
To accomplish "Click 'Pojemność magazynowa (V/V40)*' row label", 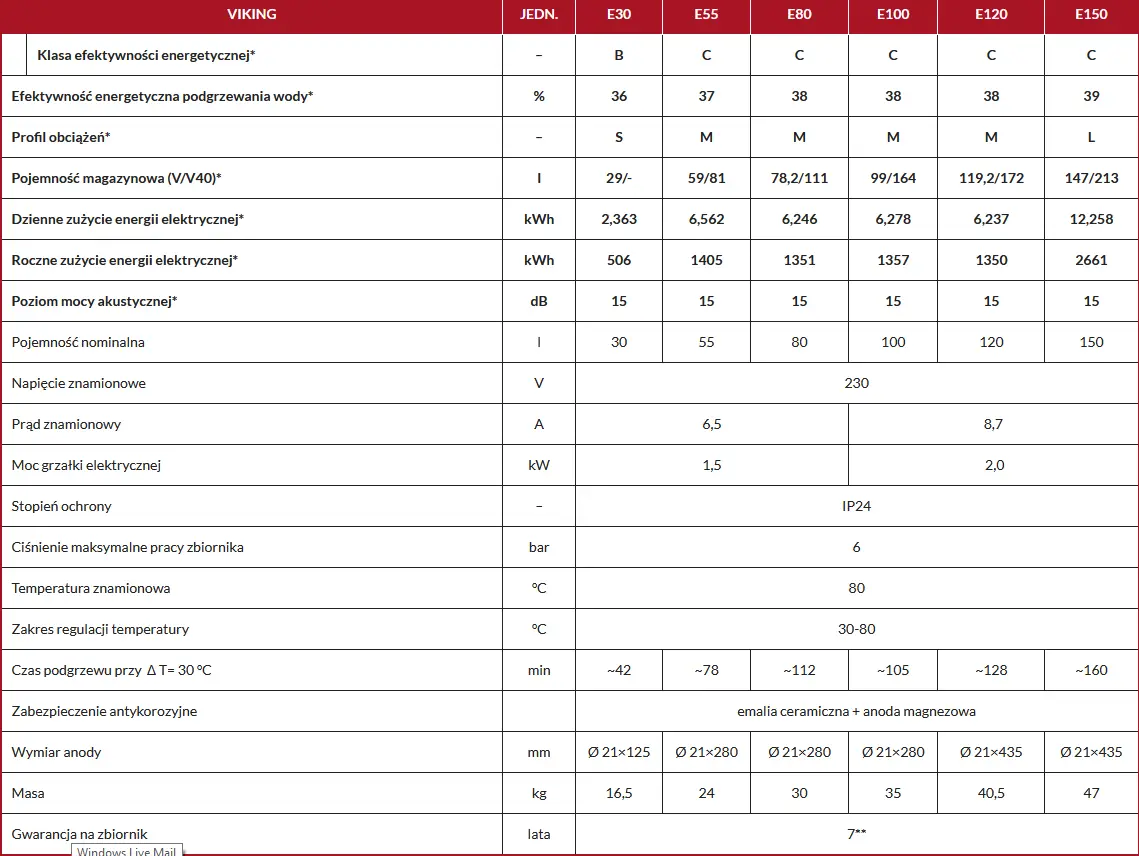I will [116, 179].
